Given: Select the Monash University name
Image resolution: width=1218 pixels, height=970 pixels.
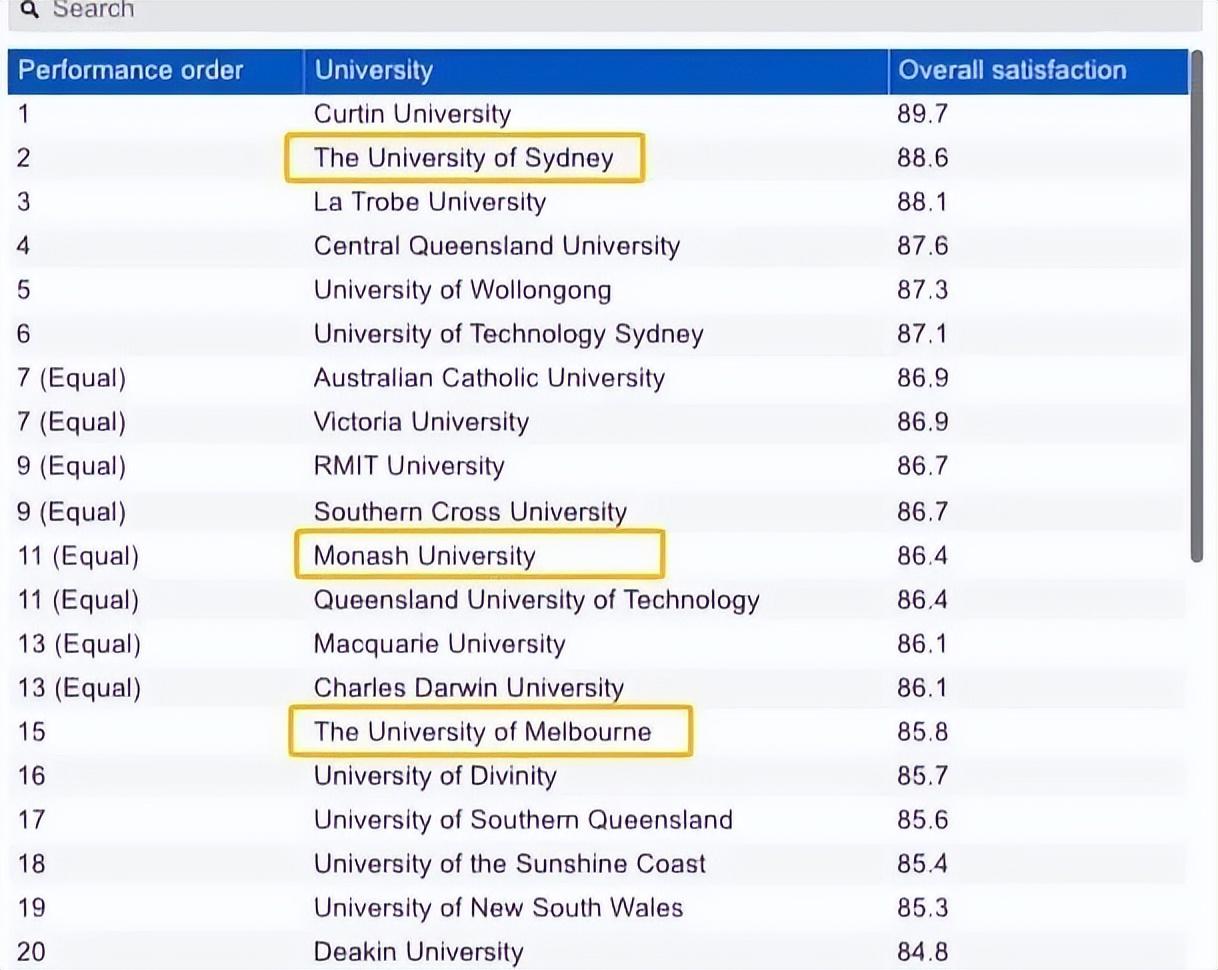Looking at the screenshot, I should 425,556.
